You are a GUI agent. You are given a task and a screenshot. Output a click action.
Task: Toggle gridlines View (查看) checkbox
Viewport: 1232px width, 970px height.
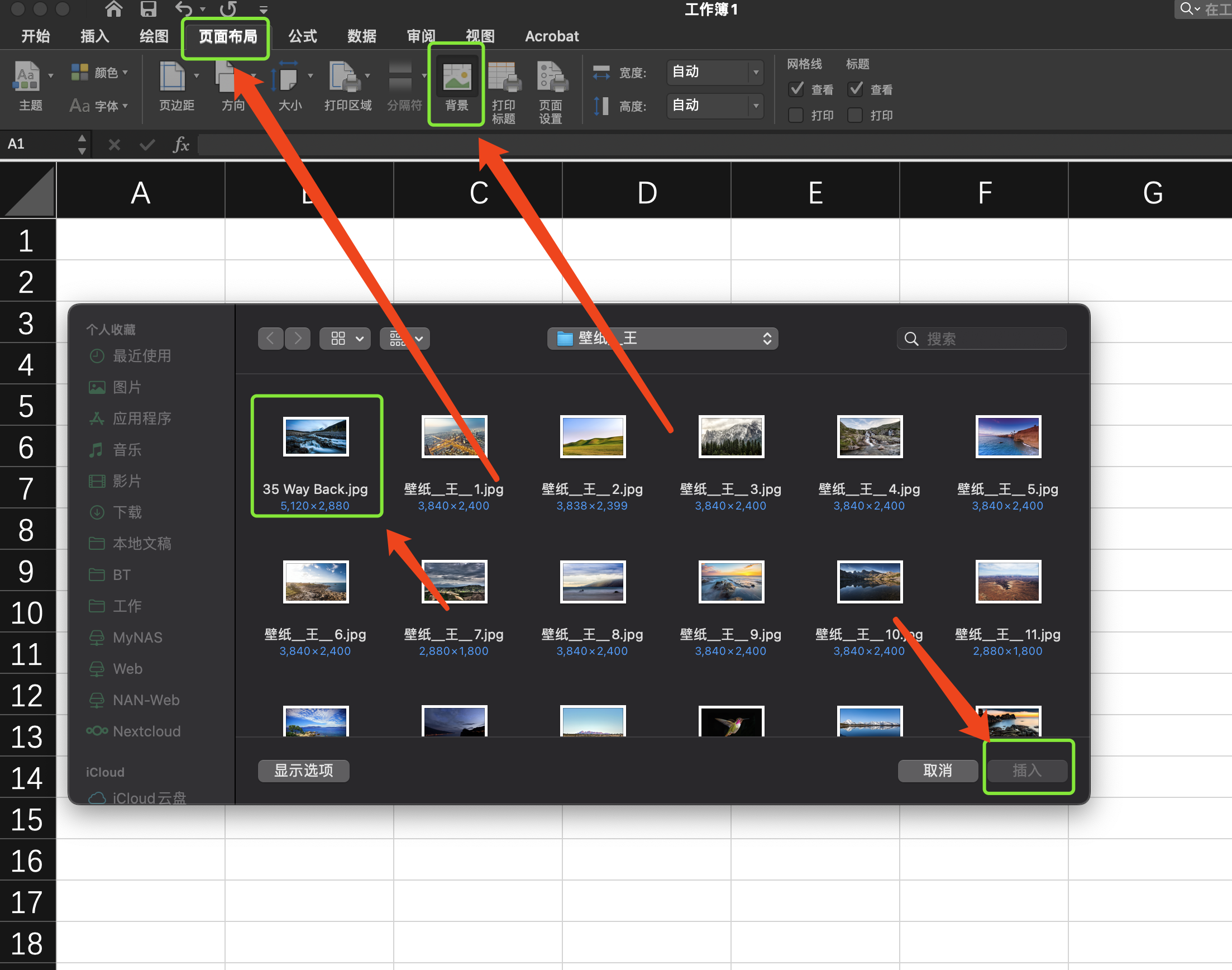click(796, 89)
